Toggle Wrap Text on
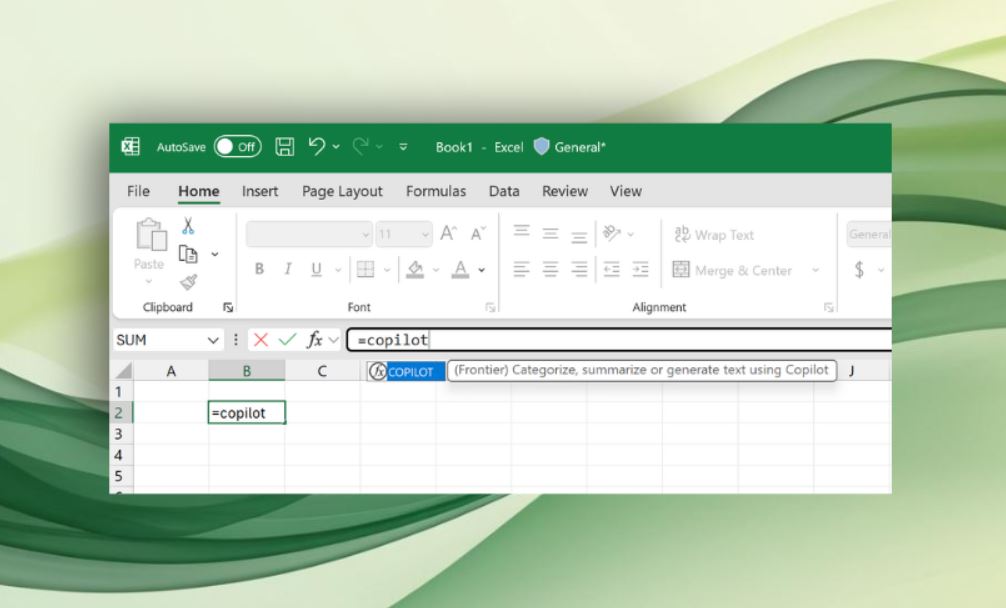Image resolution: width=1006 pixels, height=608 pixels. tap(715, 234)
